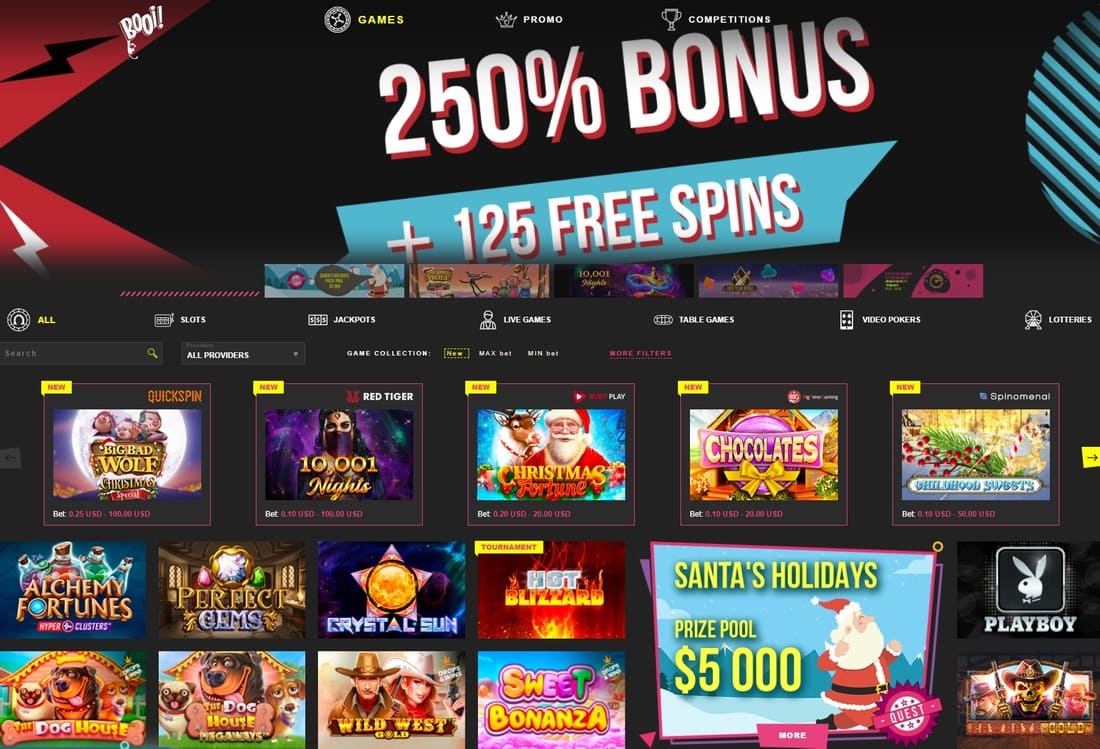Viewport: 1100px width, 749px height.
Task: Open Games via the chip icon
Action: pos(337,20)
